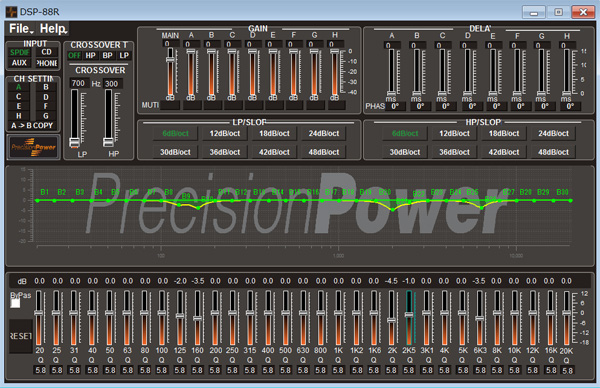Select SPDIF input source

click(19, 52)
